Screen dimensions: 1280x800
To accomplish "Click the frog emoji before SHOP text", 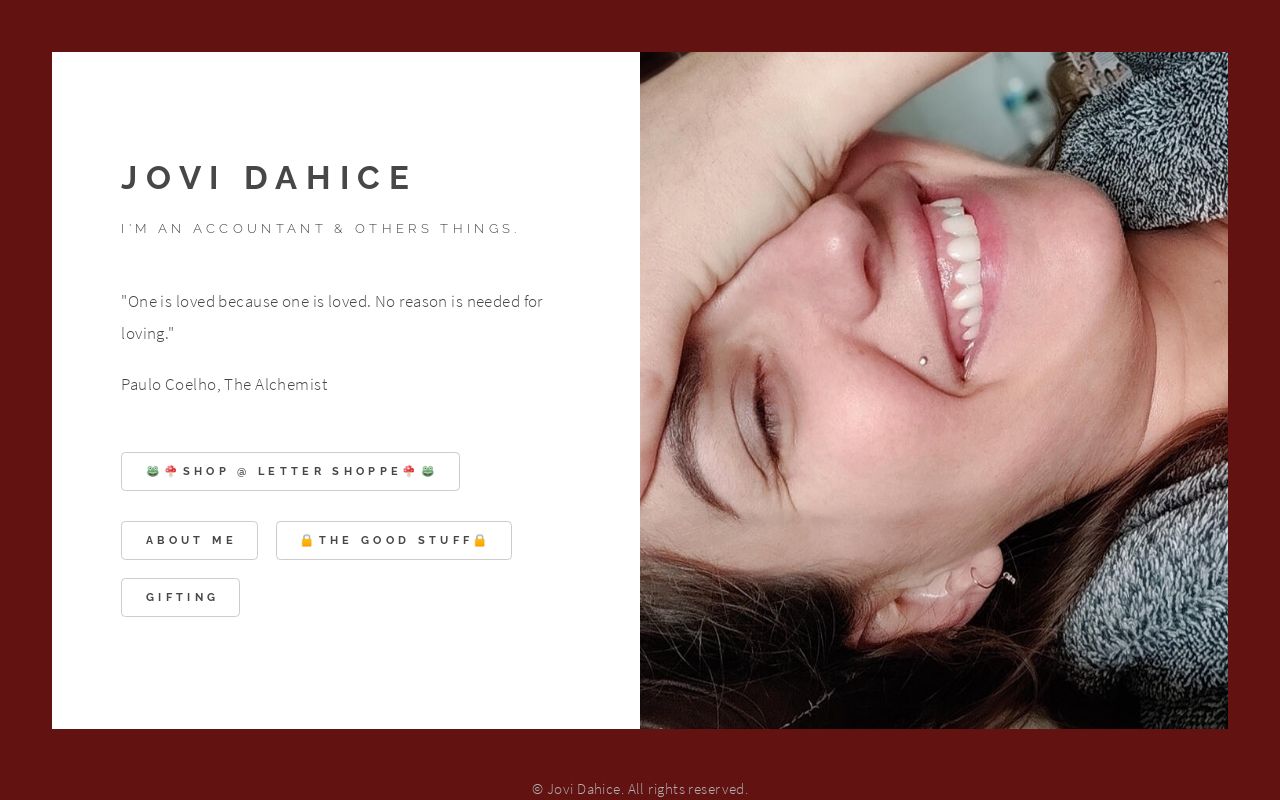I will 153,471.
